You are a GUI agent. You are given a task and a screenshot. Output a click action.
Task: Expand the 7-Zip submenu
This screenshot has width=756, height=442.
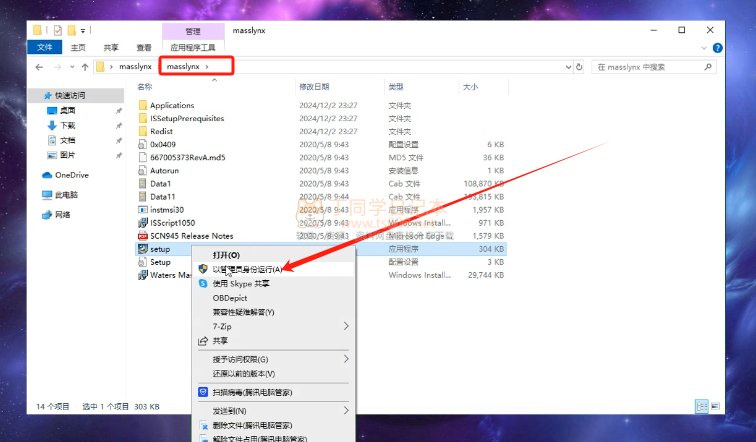tap(346, 326)
